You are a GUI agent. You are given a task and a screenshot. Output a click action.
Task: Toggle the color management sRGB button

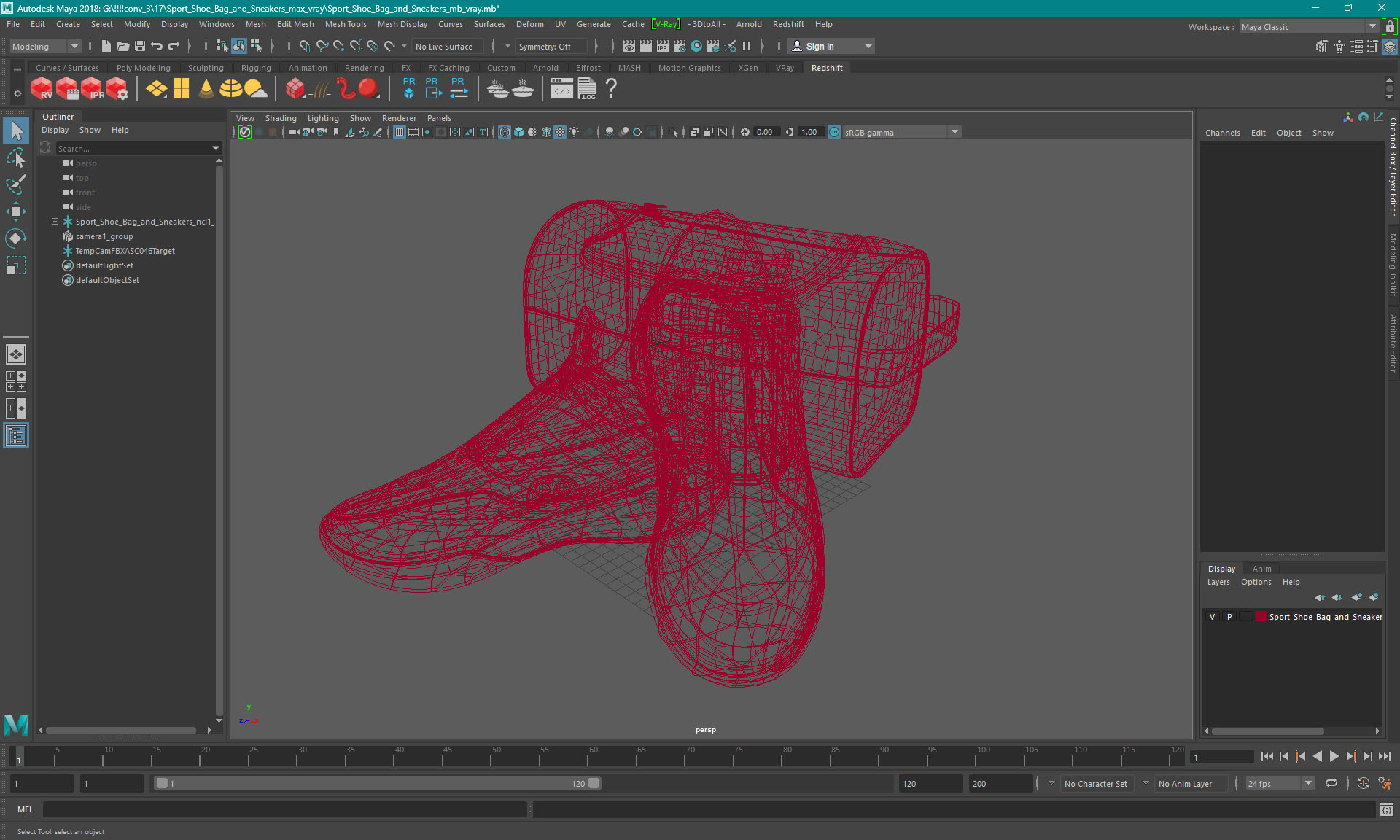pyautogui.click(x=834, y=132)
